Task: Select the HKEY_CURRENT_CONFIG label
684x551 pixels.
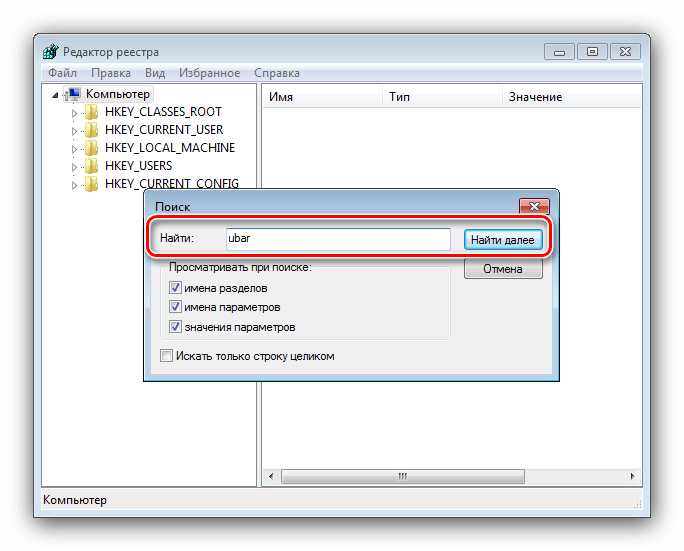Action: click(172, 184)
